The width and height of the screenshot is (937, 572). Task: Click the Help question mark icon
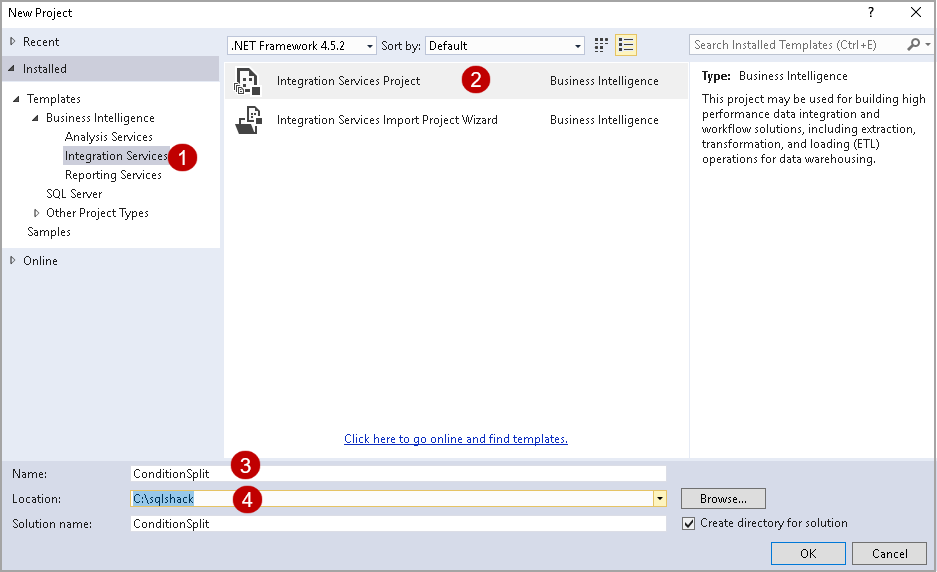(x=870, y=12)
